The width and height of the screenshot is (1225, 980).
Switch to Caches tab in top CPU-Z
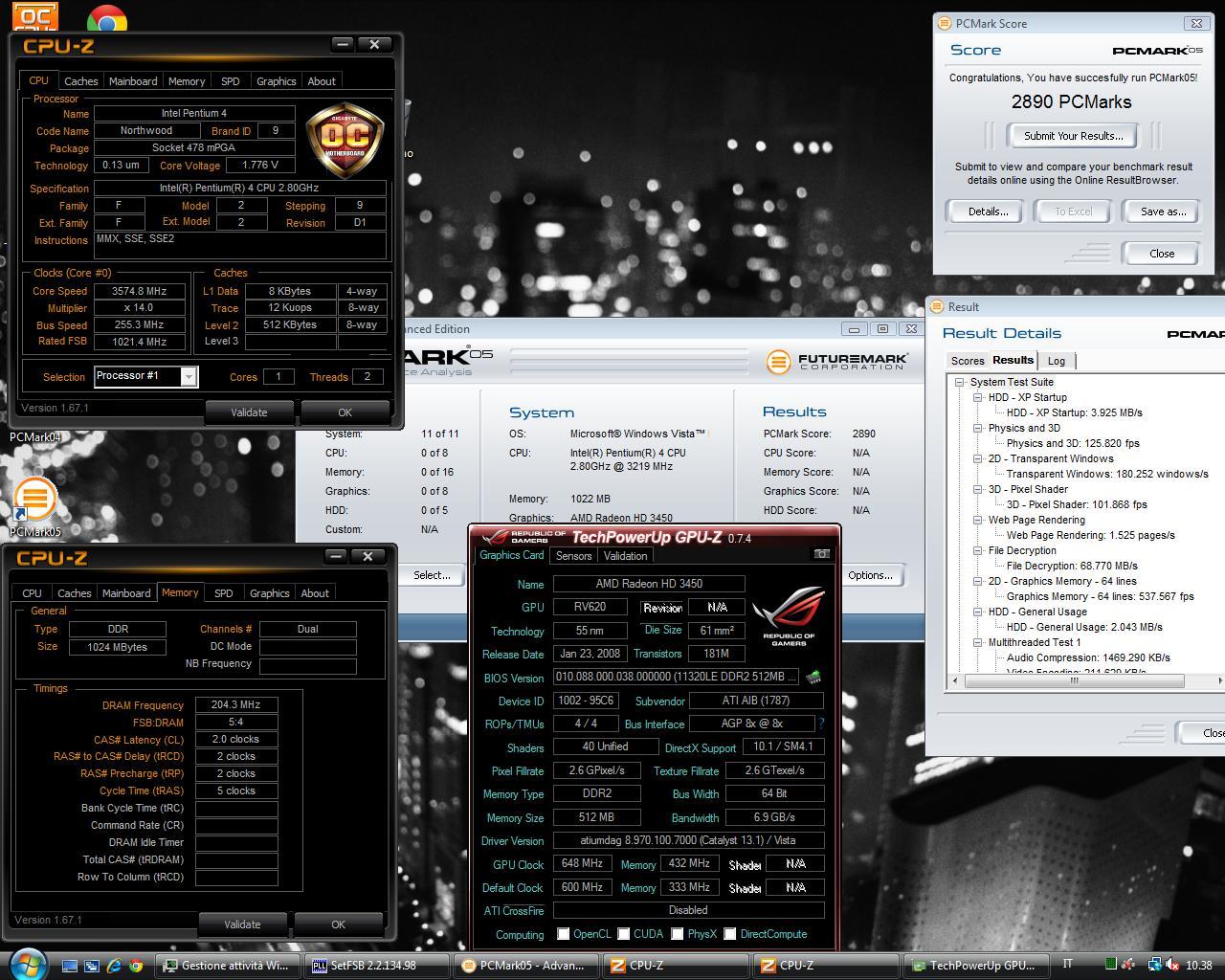(80, 81)
